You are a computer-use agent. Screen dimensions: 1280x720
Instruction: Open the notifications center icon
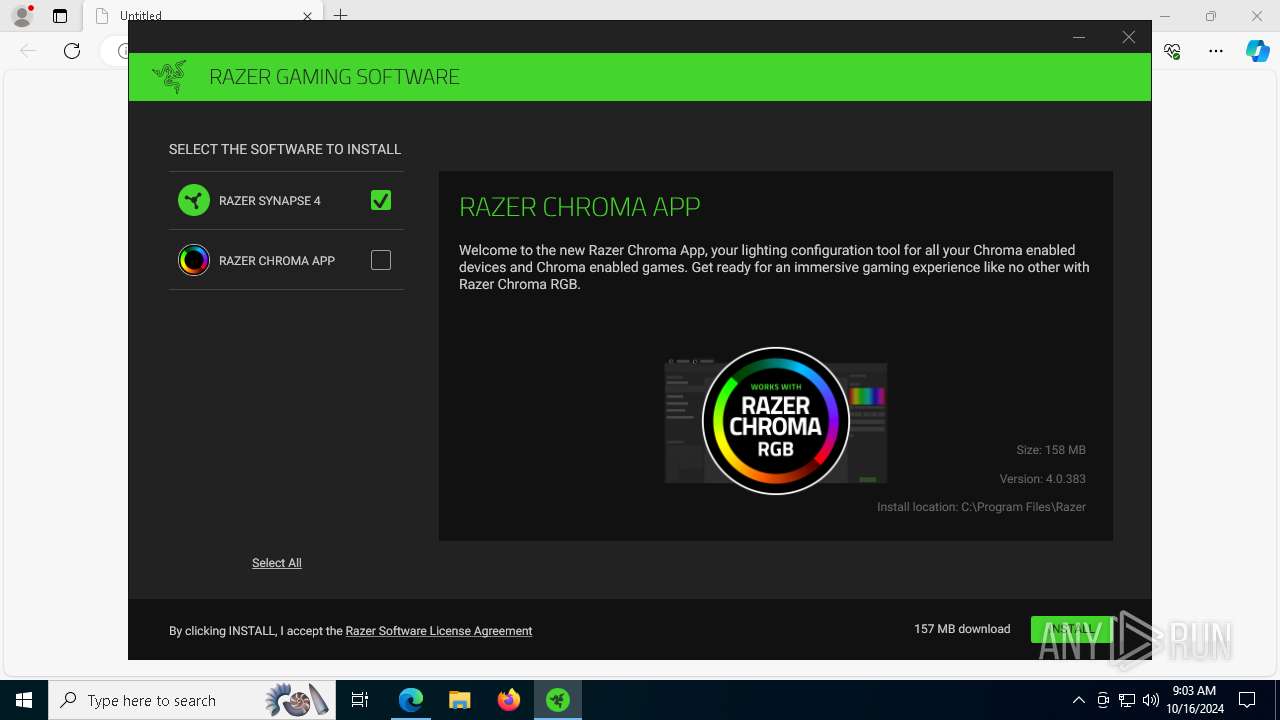[x=1247, y=700]
